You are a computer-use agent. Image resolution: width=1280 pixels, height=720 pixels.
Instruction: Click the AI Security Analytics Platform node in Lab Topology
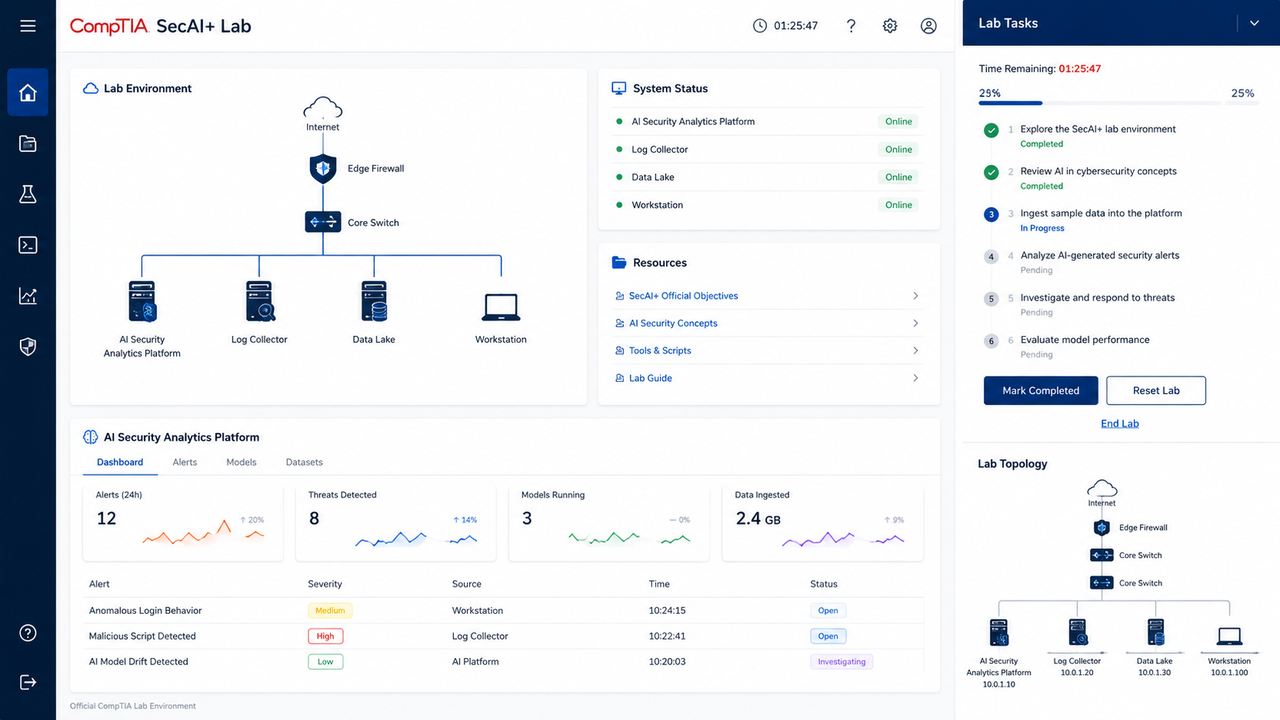click(999, 634)
